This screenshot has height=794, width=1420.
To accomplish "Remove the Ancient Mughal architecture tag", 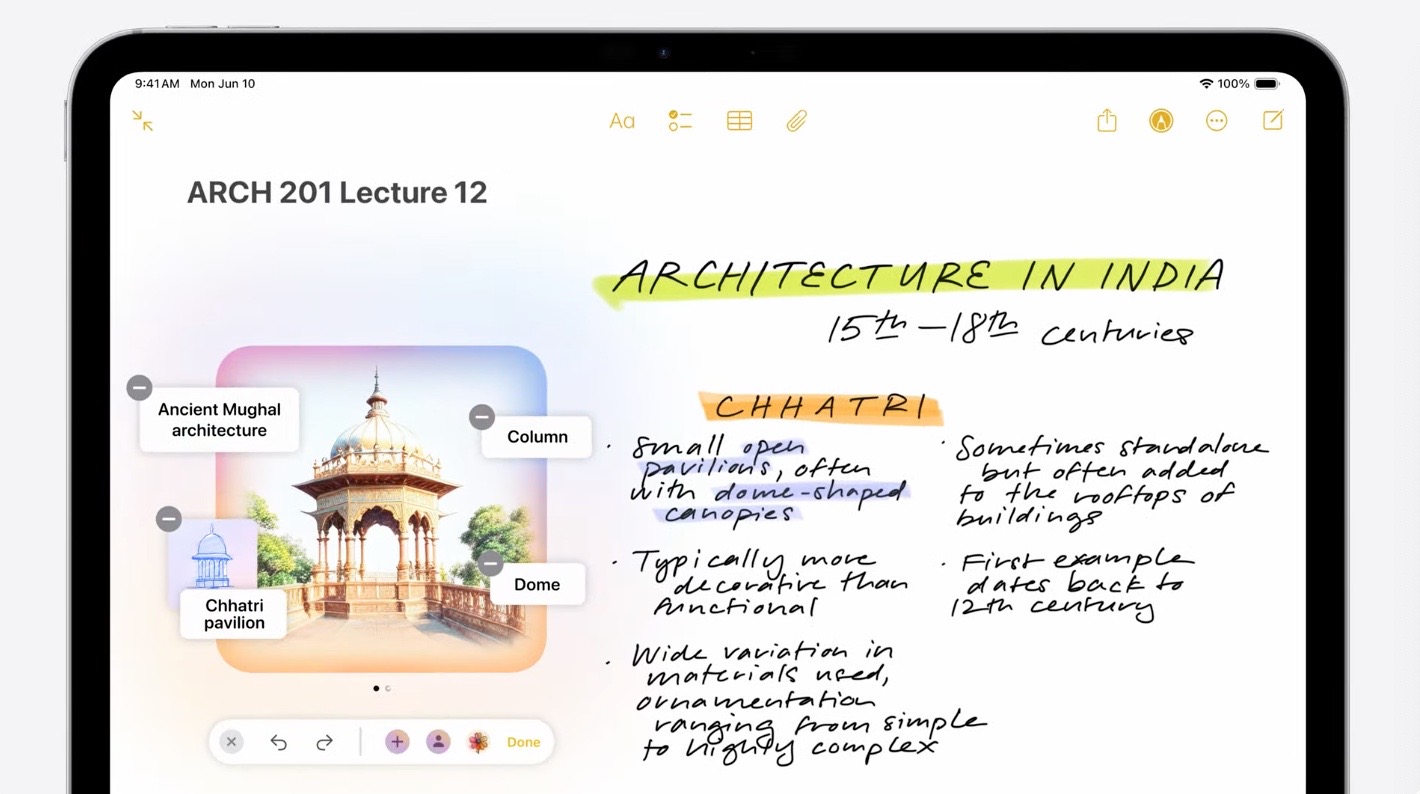I will (x=139, y=387).
